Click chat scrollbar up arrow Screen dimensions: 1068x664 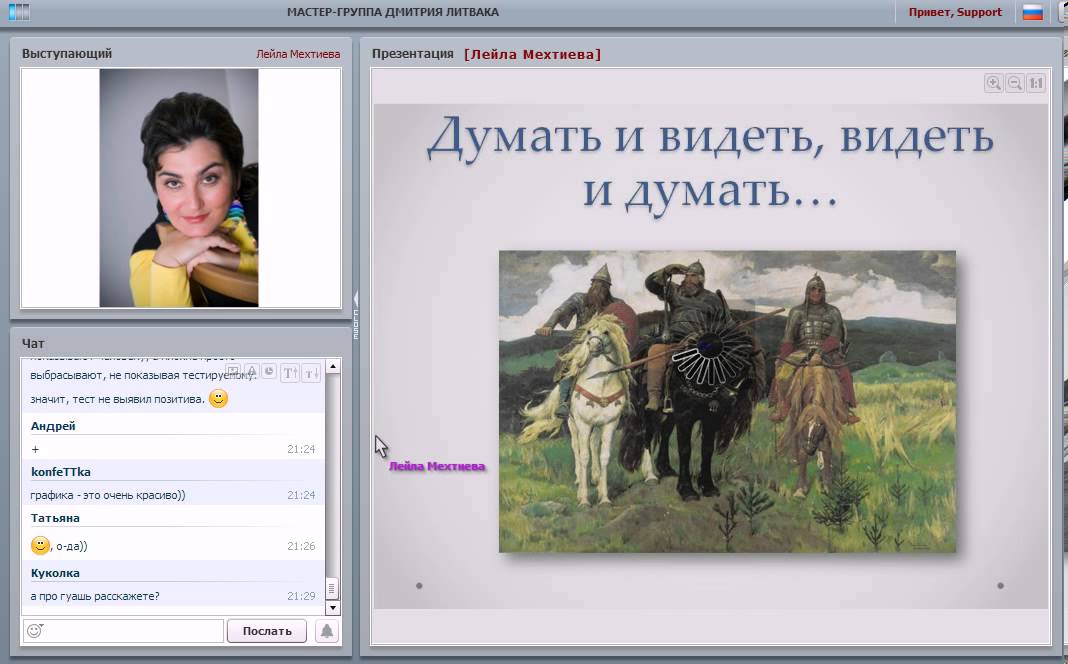333,366
